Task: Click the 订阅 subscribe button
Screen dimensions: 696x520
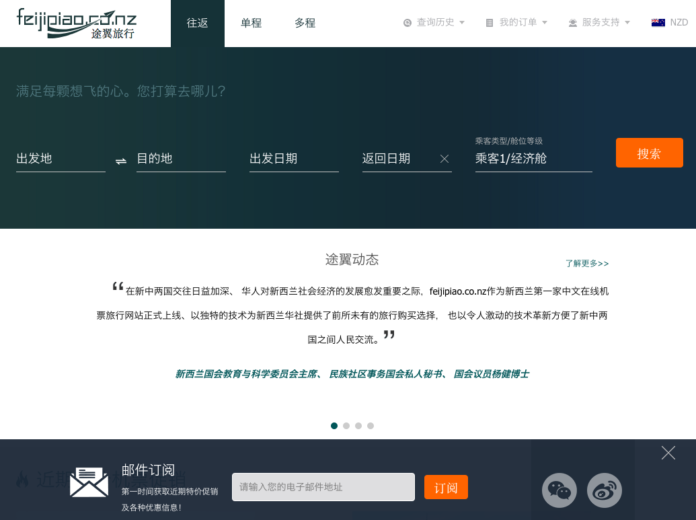Action: point(446,487)
